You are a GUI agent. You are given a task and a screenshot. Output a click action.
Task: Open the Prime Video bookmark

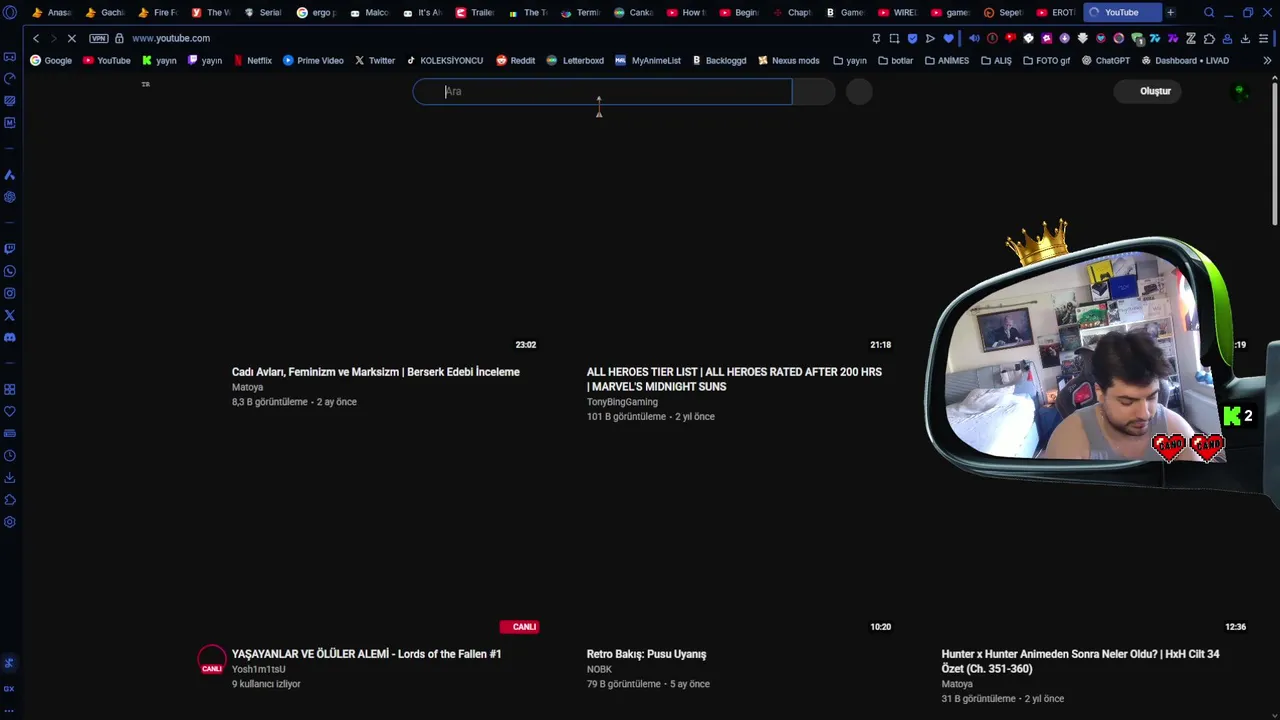coord(313,60)
